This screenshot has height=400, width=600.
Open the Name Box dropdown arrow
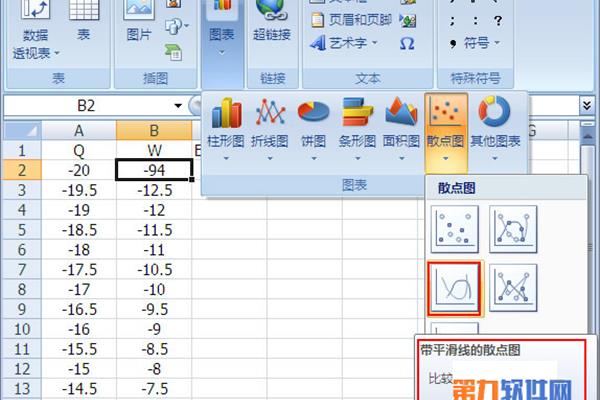(x=178, y=106)
